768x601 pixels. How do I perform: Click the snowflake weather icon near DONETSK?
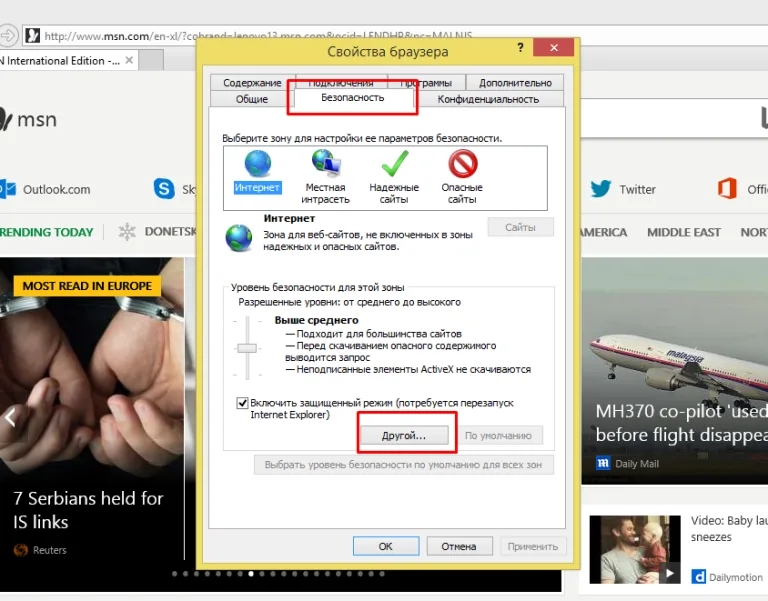click(127, 232)
